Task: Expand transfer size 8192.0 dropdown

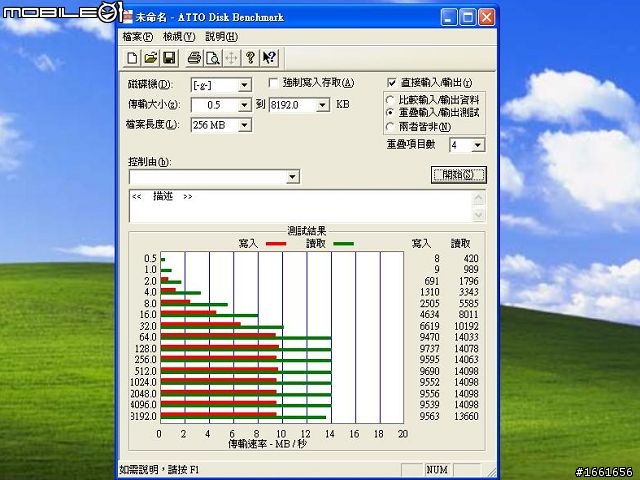Action: (323, 105)
